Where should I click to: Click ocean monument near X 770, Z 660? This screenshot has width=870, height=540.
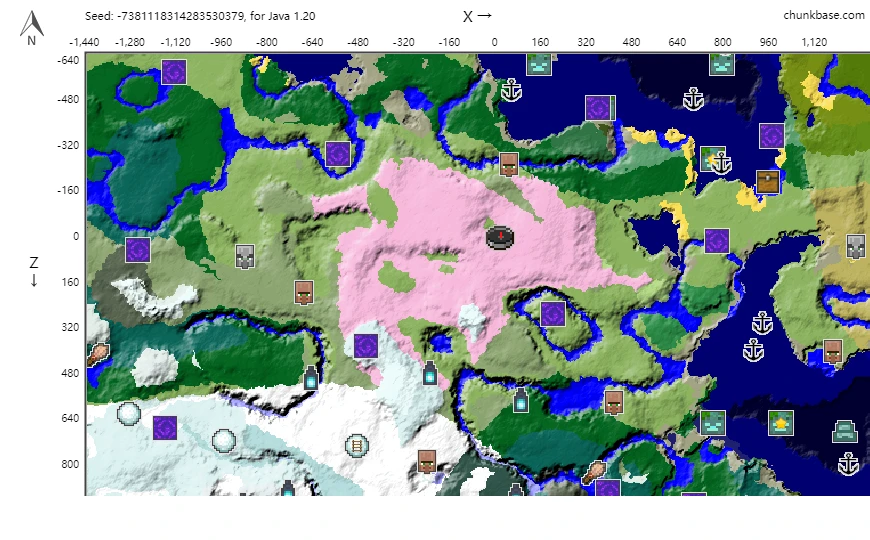tap(713, 423)
